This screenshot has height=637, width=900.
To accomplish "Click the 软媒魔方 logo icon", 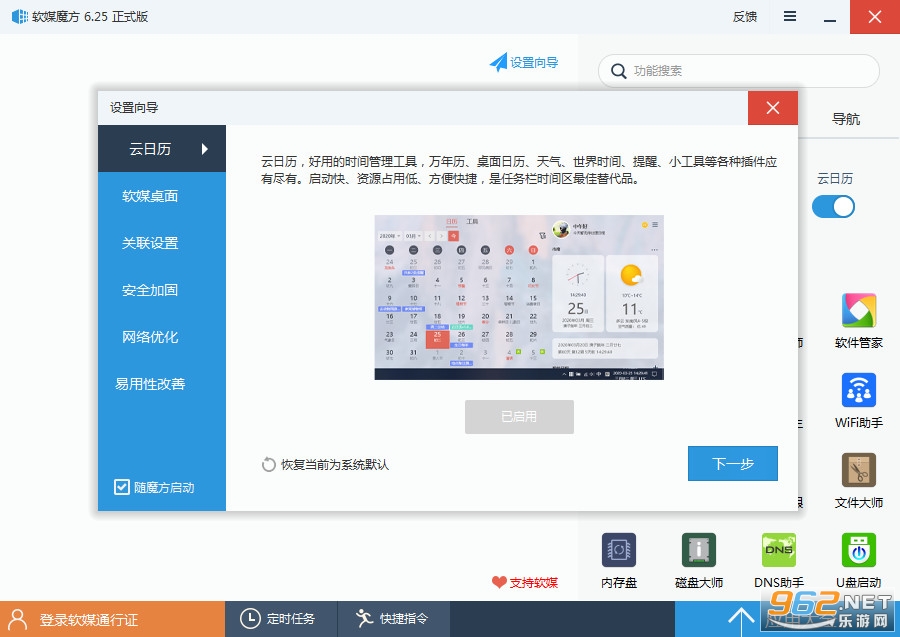I will click(x=20, y=17).
